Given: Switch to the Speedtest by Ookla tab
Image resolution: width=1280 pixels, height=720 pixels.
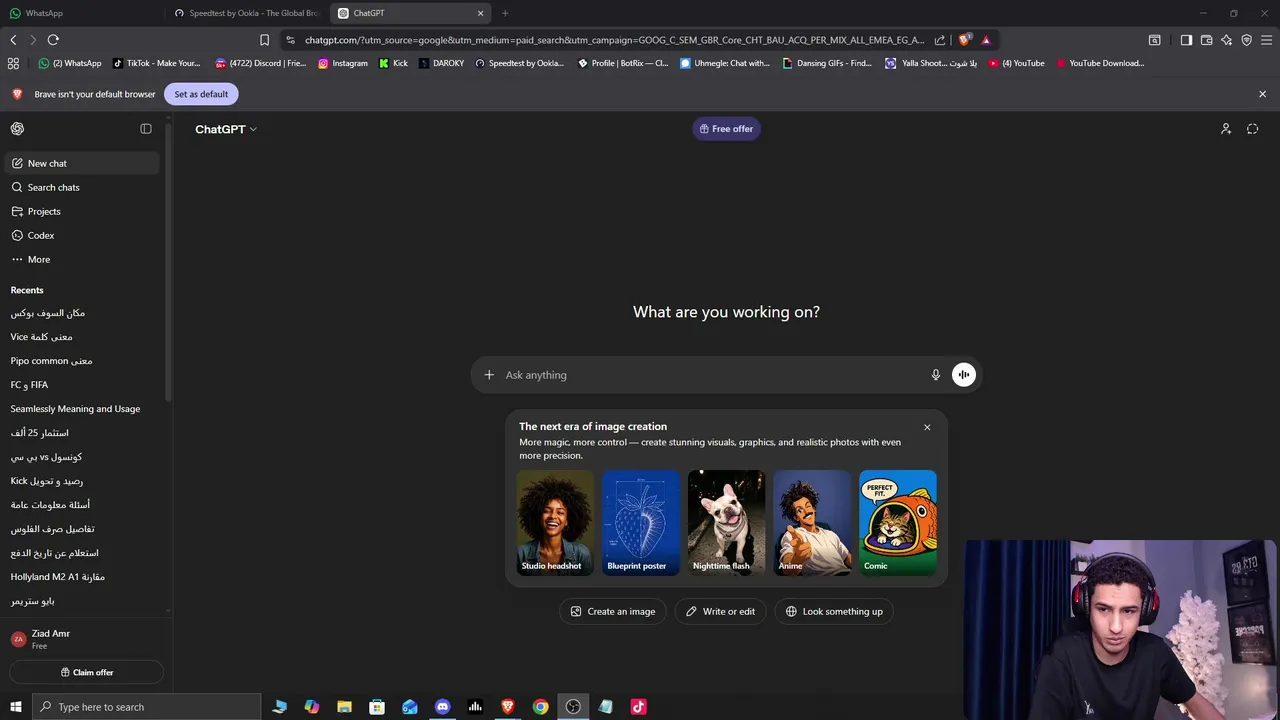Looking at the screenshot, I should tap(246, 13).
